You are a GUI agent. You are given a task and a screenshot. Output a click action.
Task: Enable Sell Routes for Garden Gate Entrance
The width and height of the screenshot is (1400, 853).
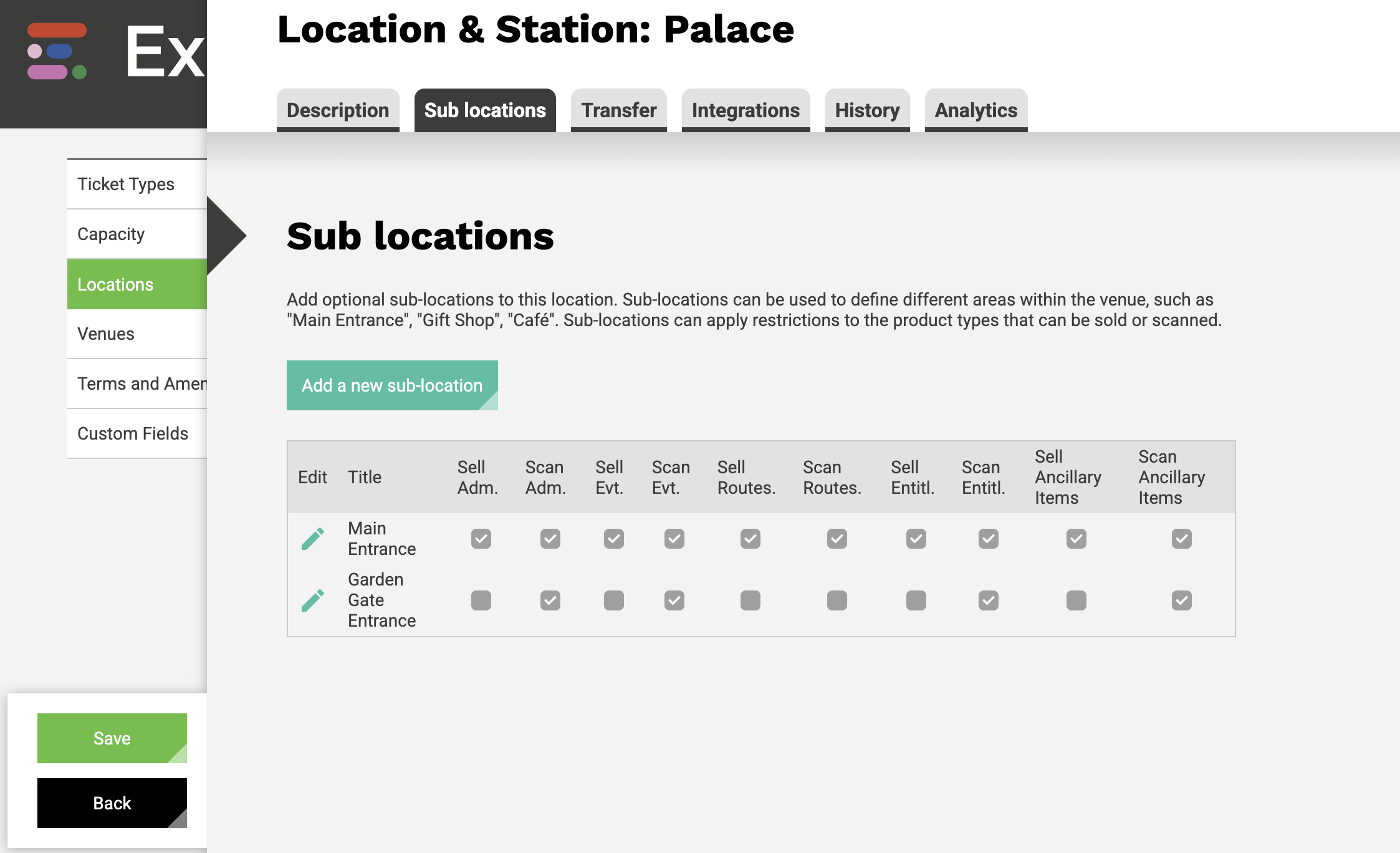coord(750,600)
